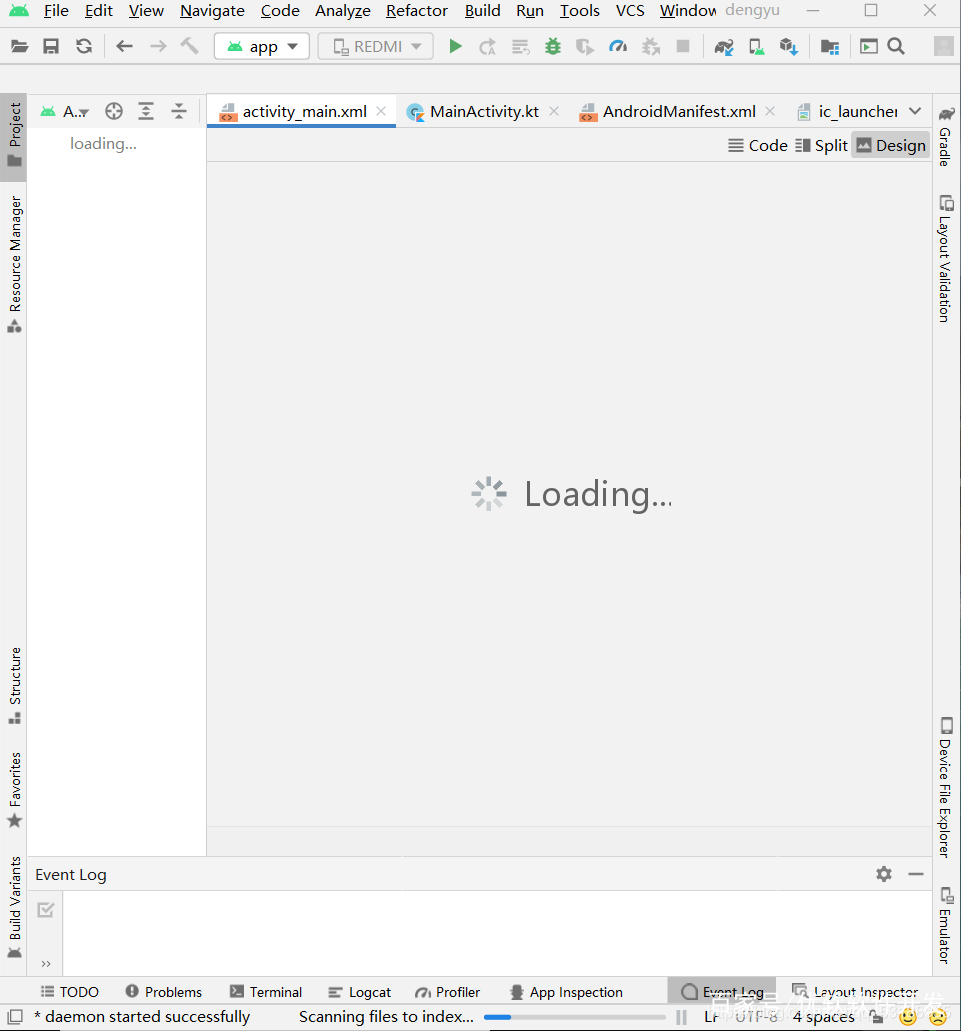
Task: Click the Search Everywhere magnifier icon
Action: click(x=896, y=47)
